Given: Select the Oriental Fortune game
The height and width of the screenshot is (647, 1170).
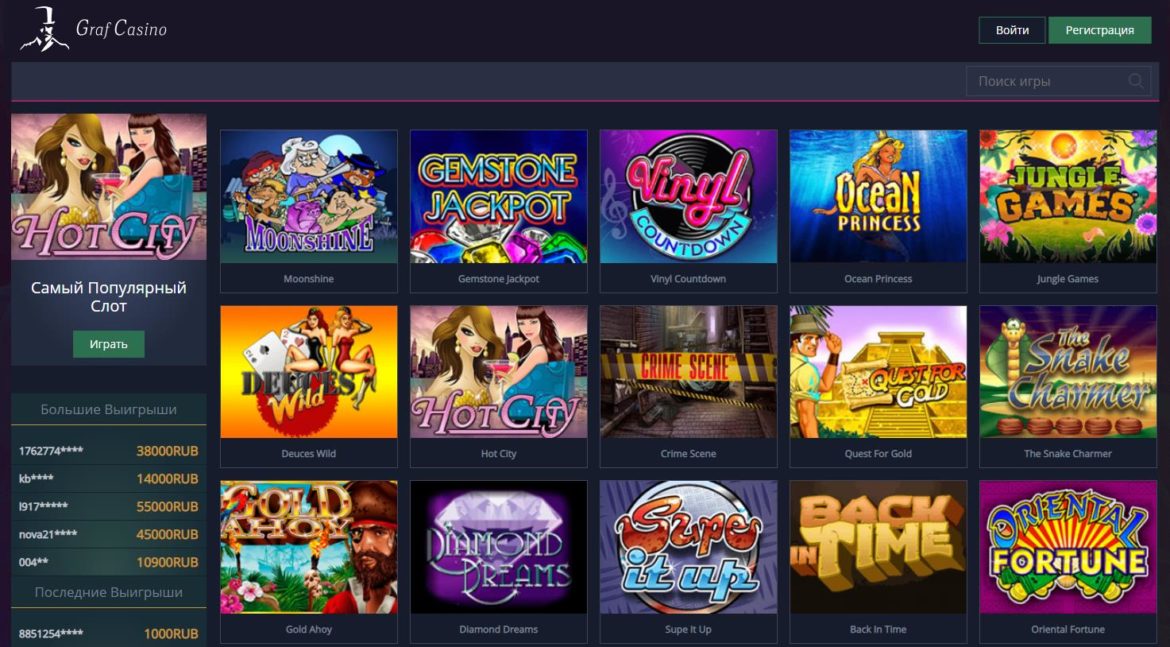Looking at the screenshot, I should (1068, 547).
